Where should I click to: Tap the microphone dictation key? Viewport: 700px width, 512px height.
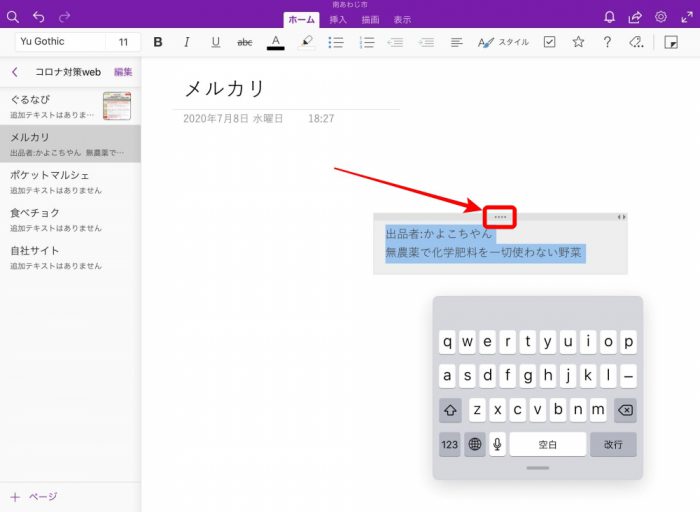pyautogui.click(x=497, y=444)
